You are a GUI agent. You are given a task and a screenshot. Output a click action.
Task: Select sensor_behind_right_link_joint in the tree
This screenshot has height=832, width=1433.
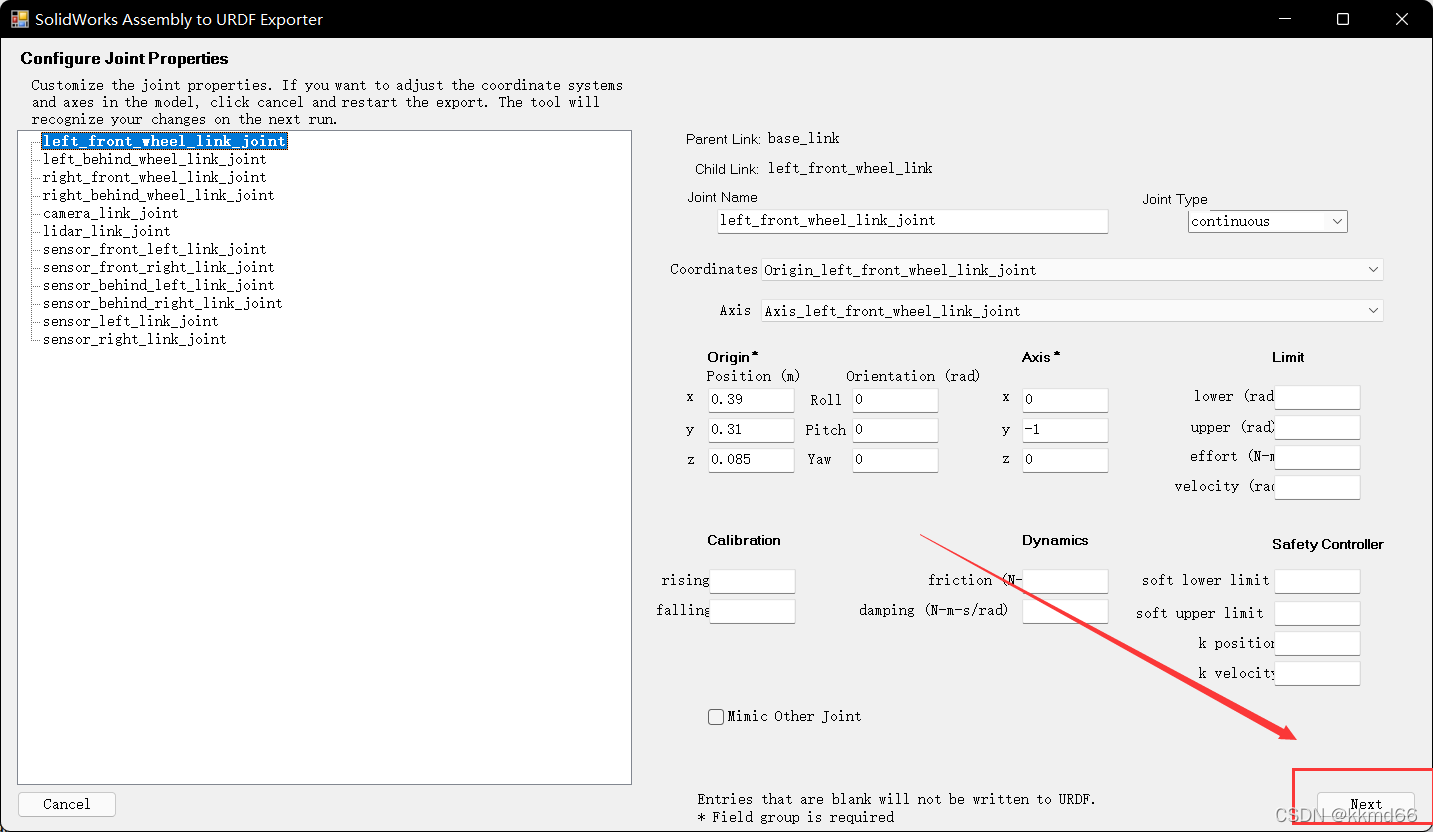pyautogui.click(x=162, y=303)
